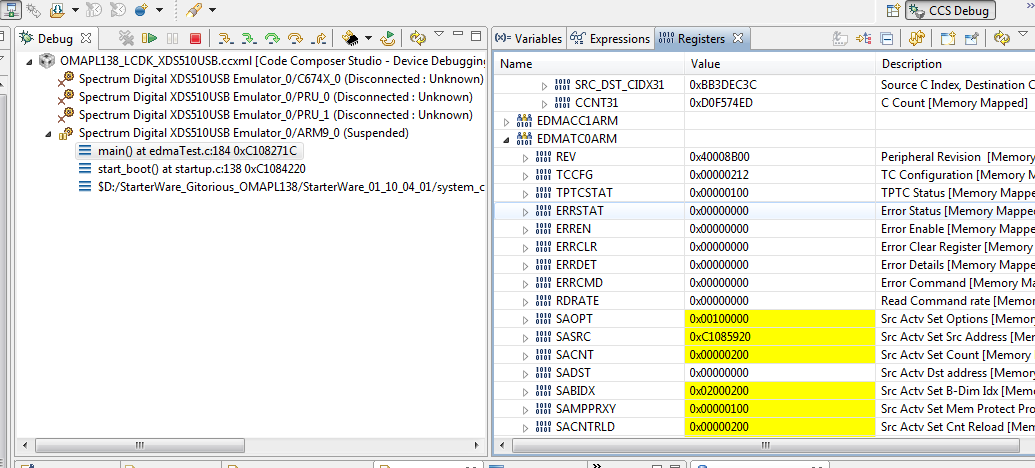Close the Debug view tab

click(x=86, y=38)
